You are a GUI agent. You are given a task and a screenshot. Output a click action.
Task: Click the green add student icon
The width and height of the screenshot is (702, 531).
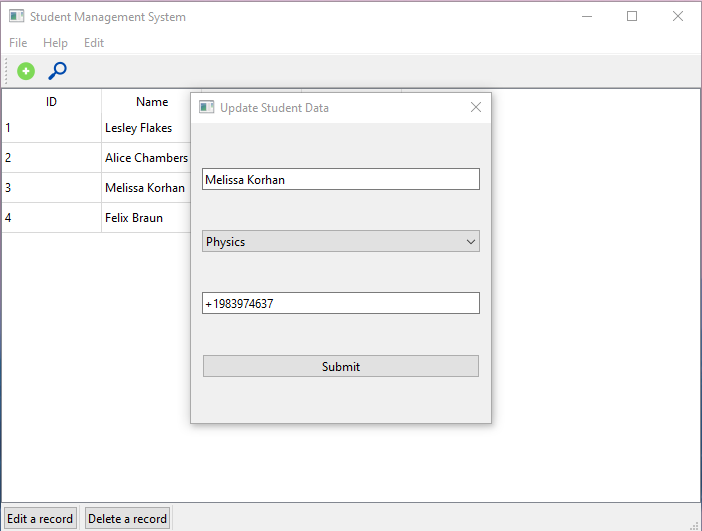[x=26, y=71]
